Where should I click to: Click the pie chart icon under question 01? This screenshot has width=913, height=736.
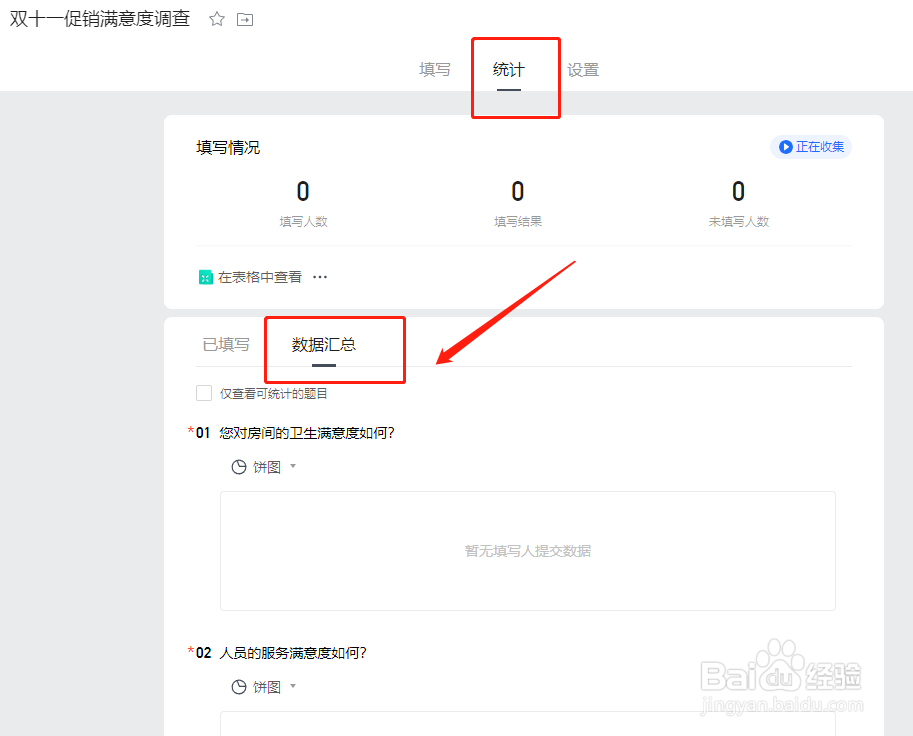(239, 467)
